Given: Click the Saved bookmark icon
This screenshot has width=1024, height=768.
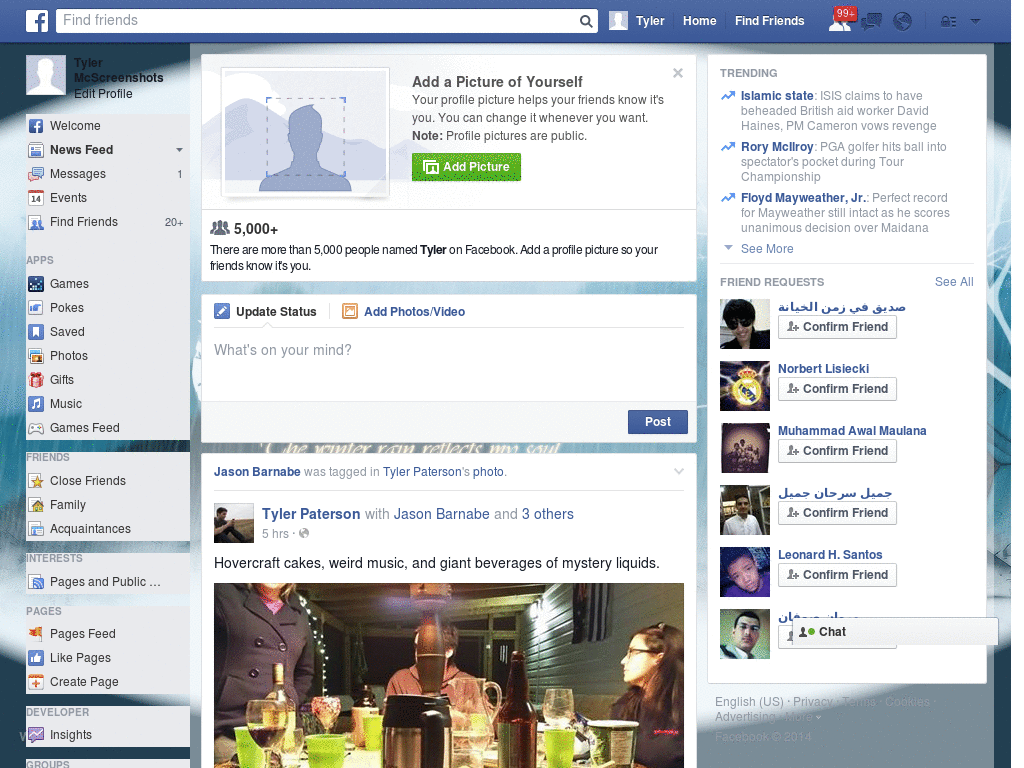Looking at the screenshot, I should tap(36, 332).
